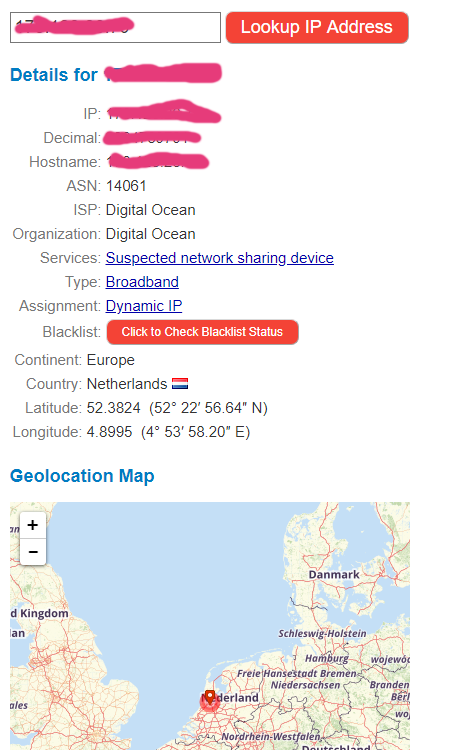Open the Dynamic IP assignment link
This screenshot has width=452, height=750.
click(144, 306)
